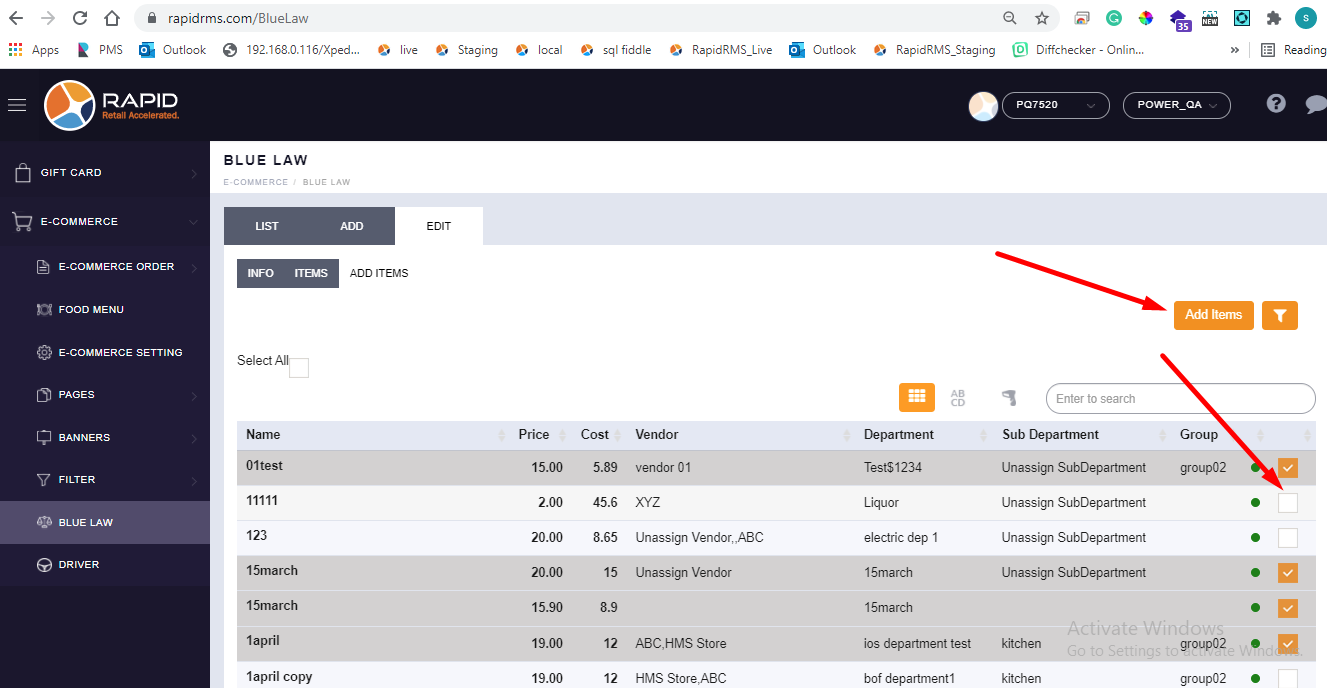Click the orange filter funnel icon
The height and width of the screenshot is (688, 1327).
click(1279, 315)
